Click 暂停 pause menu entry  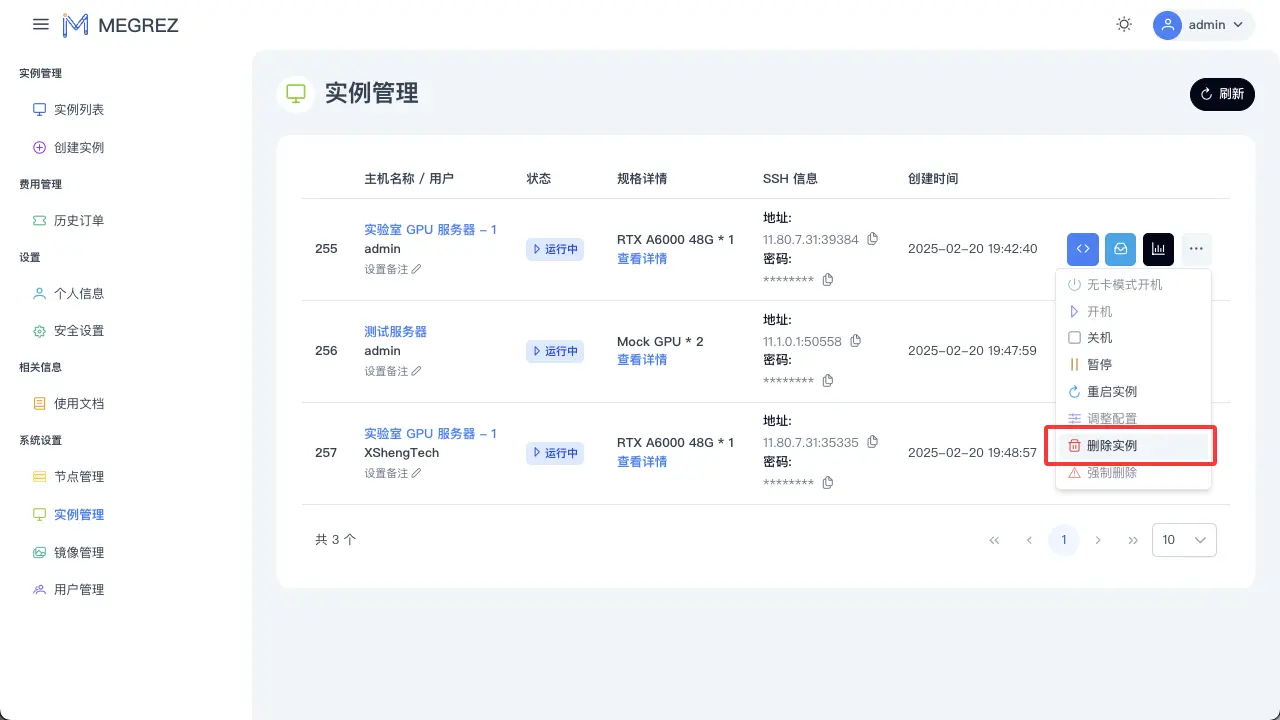pyautogui.click(x=1098, y=365)
